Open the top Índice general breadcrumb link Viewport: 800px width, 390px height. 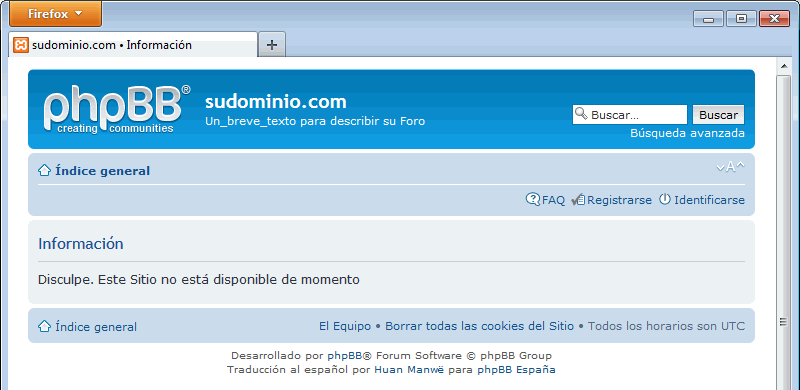click(103, 171)
